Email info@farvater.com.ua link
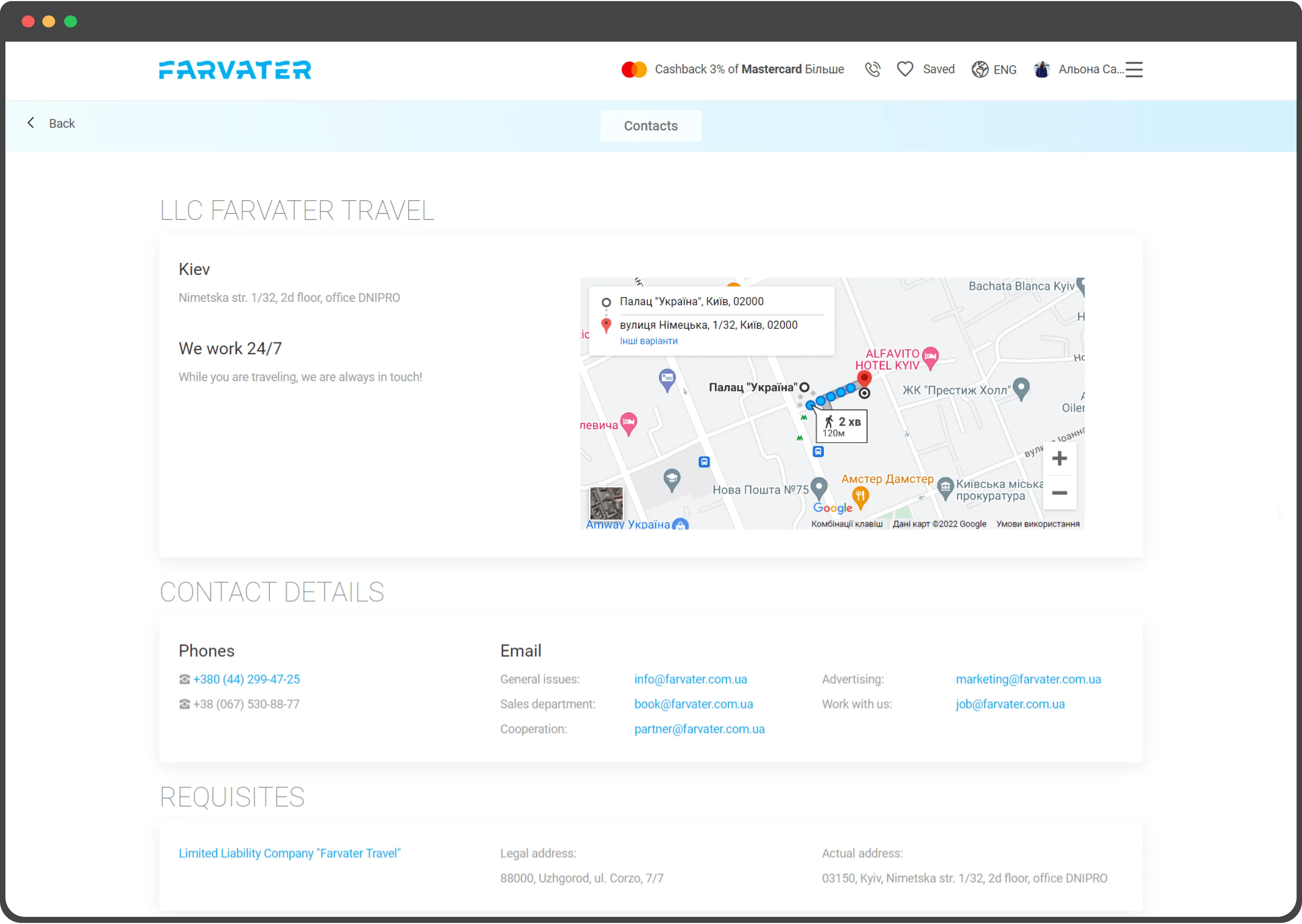 (690, 679)
